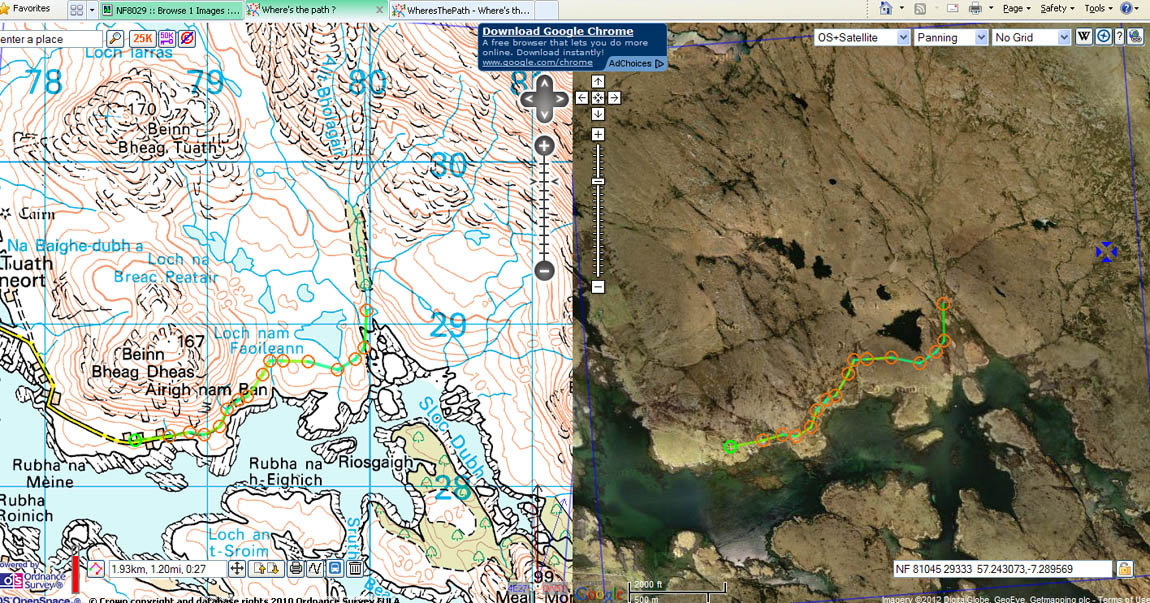Open the Wikipedia W overlay button

coord(1083,37)
